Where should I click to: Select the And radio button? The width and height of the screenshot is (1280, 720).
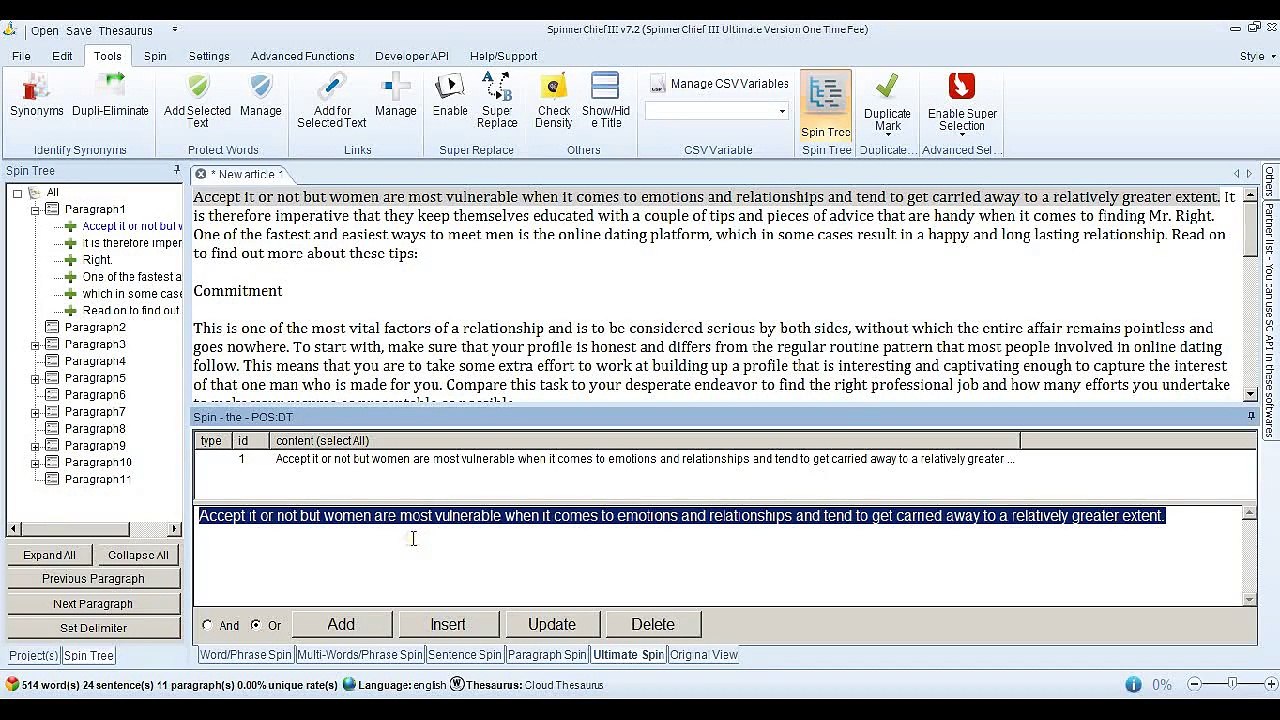coord(207,625)
